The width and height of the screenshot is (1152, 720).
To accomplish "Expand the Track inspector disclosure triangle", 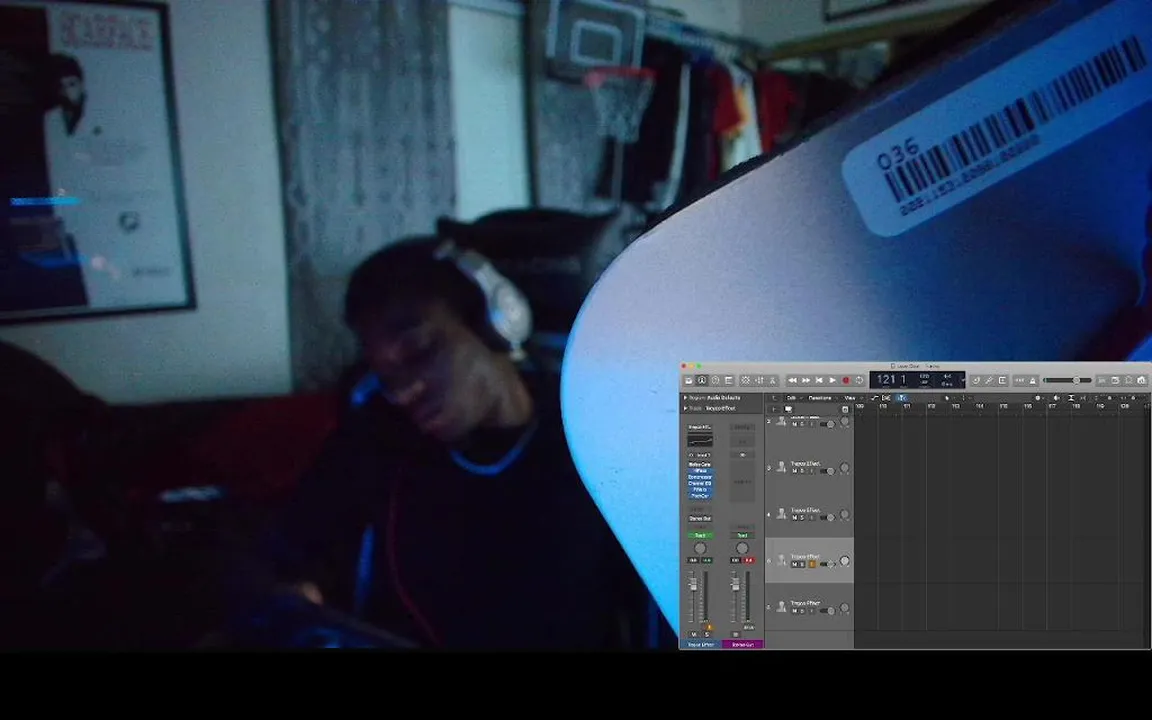I will (685, 408).
